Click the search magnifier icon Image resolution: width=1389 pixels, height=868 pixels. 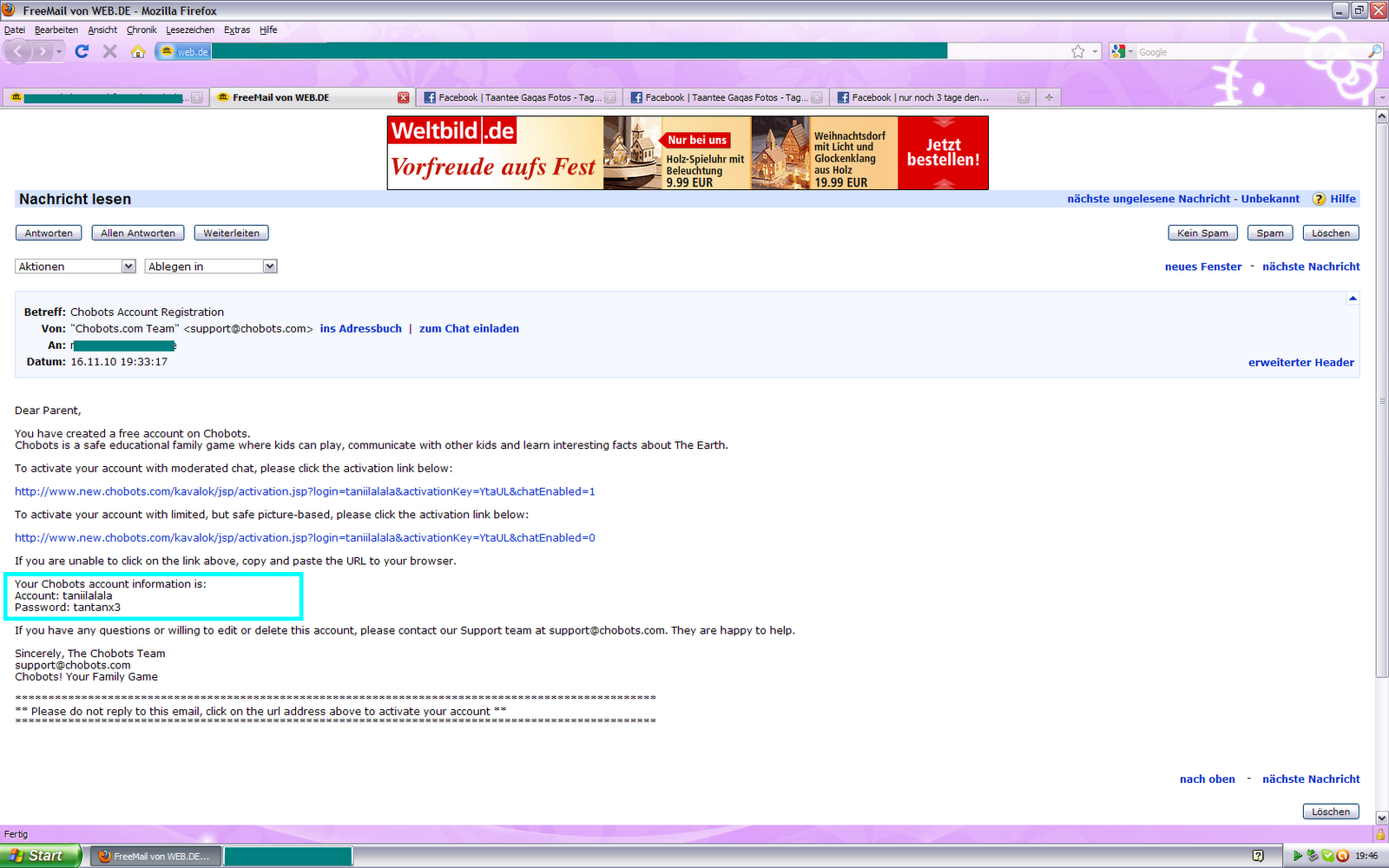1374,51
